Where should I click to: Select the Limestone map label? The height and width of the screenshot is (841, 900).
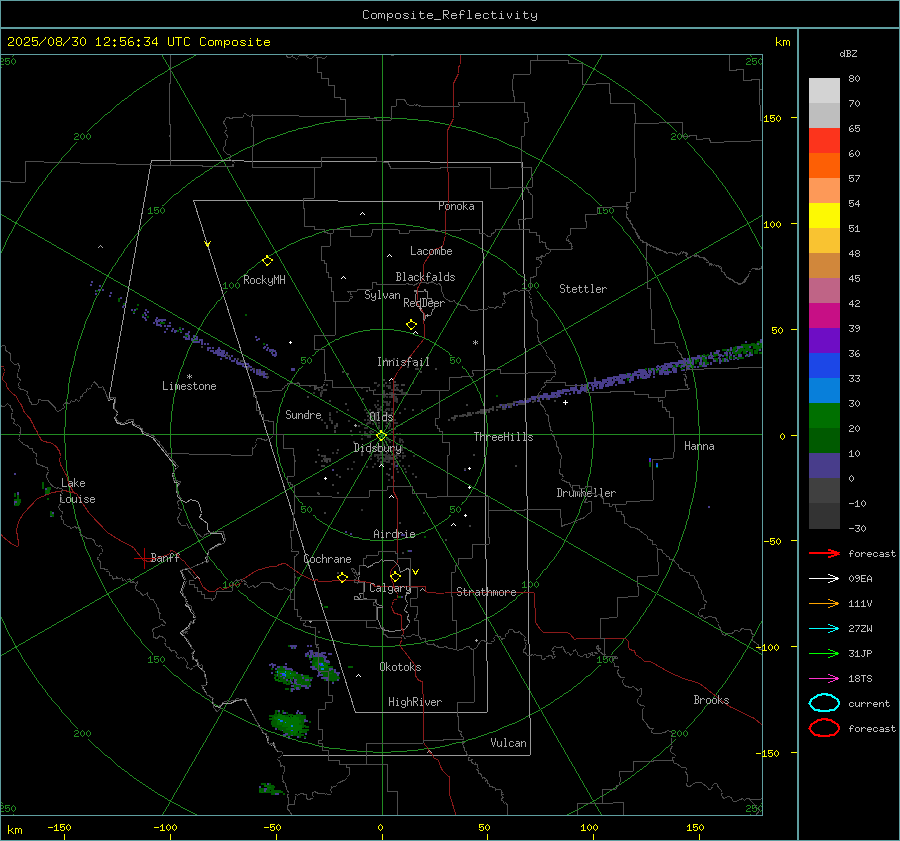point(189,386)
